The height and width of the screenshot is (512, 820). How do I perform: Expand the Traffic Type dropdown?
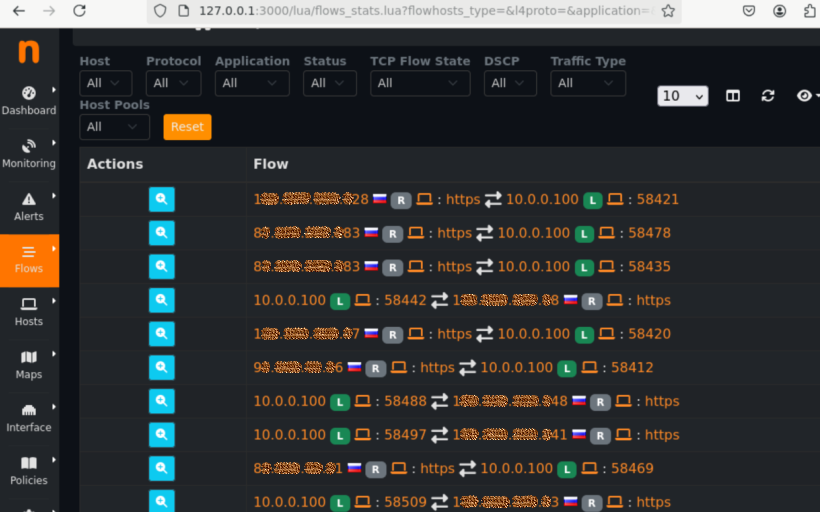pos(588,83)
